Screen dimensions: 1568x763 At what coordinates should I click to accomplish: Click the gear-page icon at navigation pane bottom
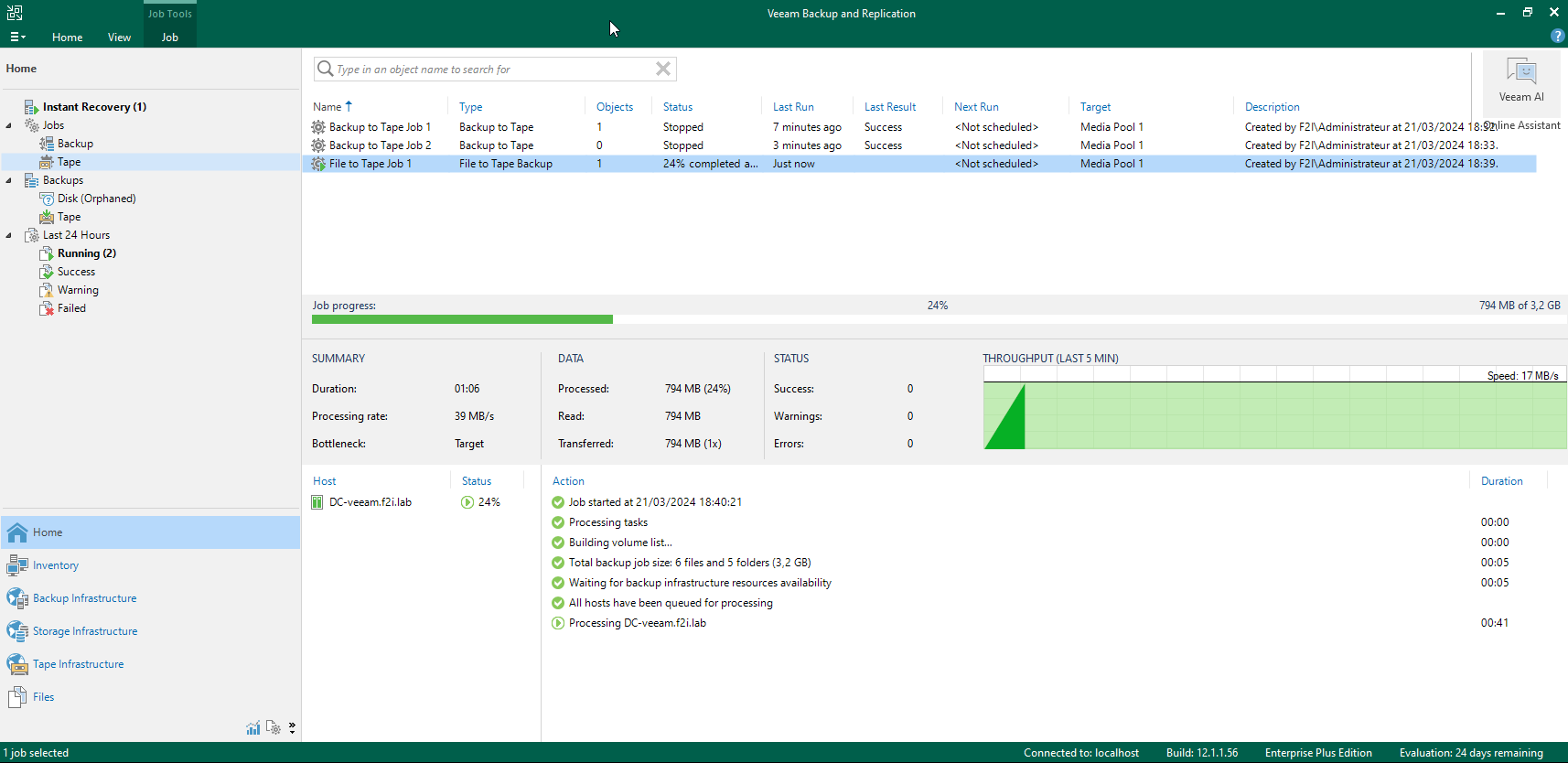274,728
